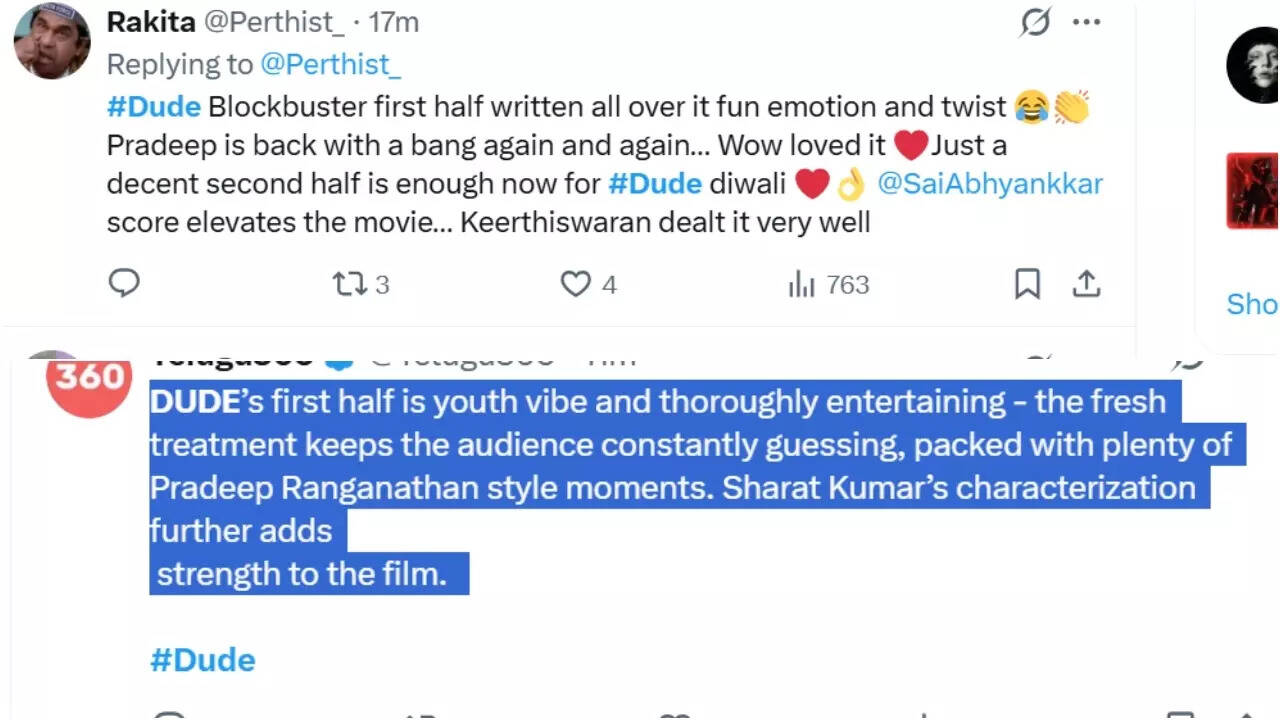1280x720 pixels.
Task: Open the black-and-white sidebar profile avatar
Action: click(1254, 66)
